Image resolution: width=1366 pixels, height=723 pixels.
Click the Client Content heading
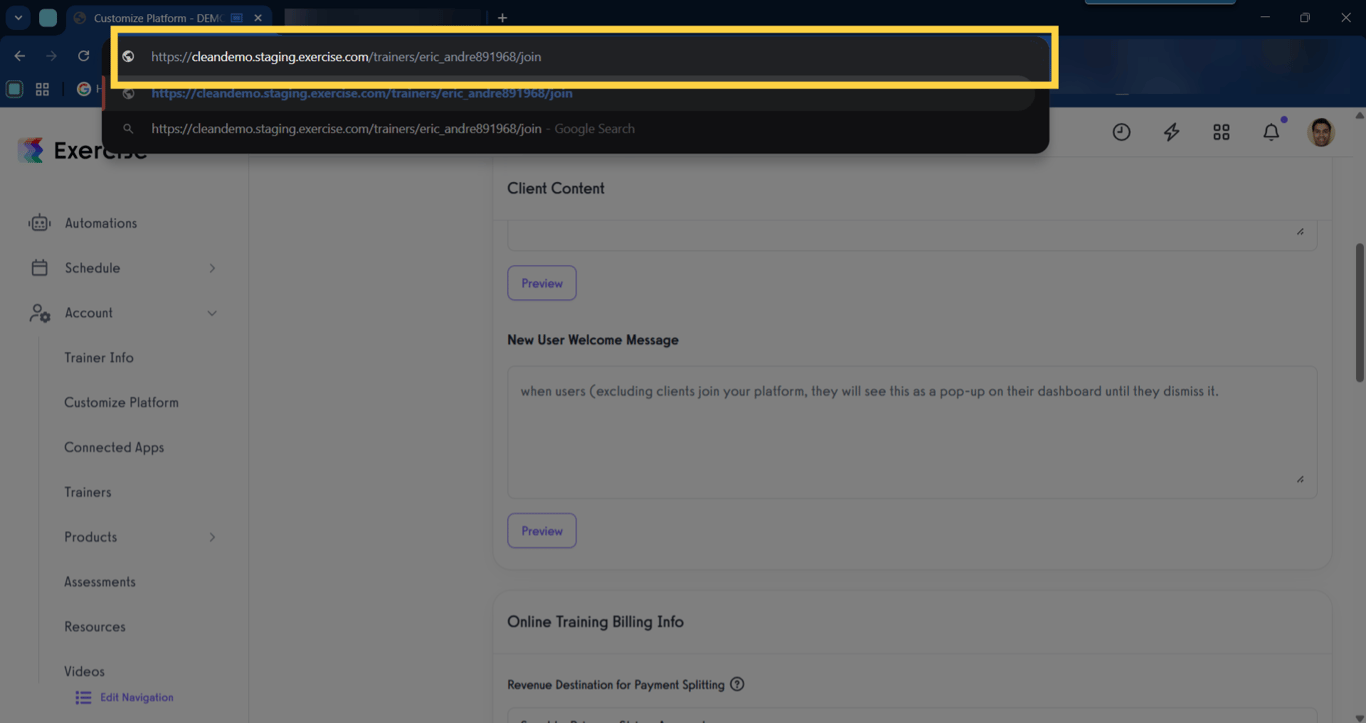(556, 188)
